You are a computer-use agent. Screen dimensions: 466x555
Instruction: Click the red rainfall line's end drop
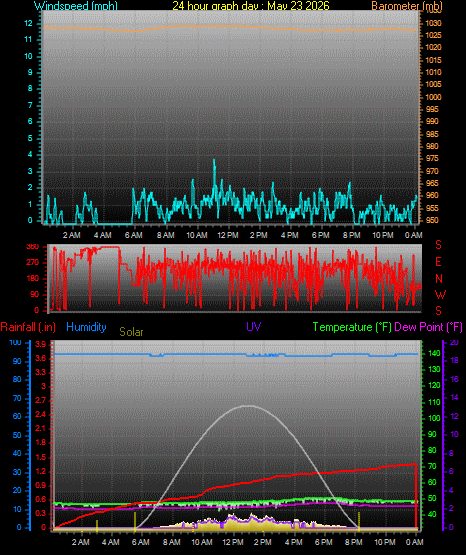pyautogui.click(x=415, y=496)
